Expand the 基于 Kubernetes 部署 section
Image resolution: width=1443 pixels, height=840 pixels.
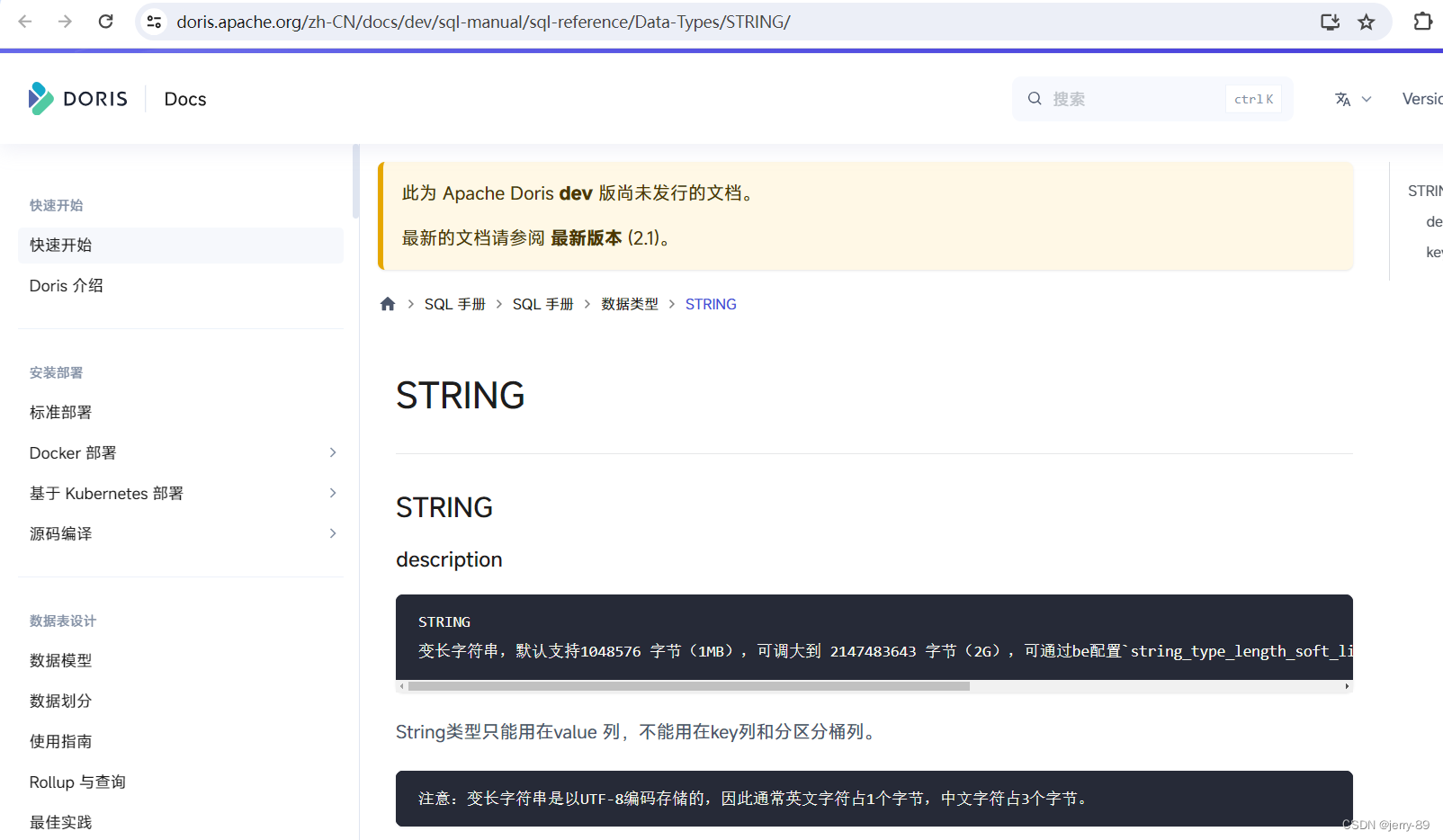point(333,493)
